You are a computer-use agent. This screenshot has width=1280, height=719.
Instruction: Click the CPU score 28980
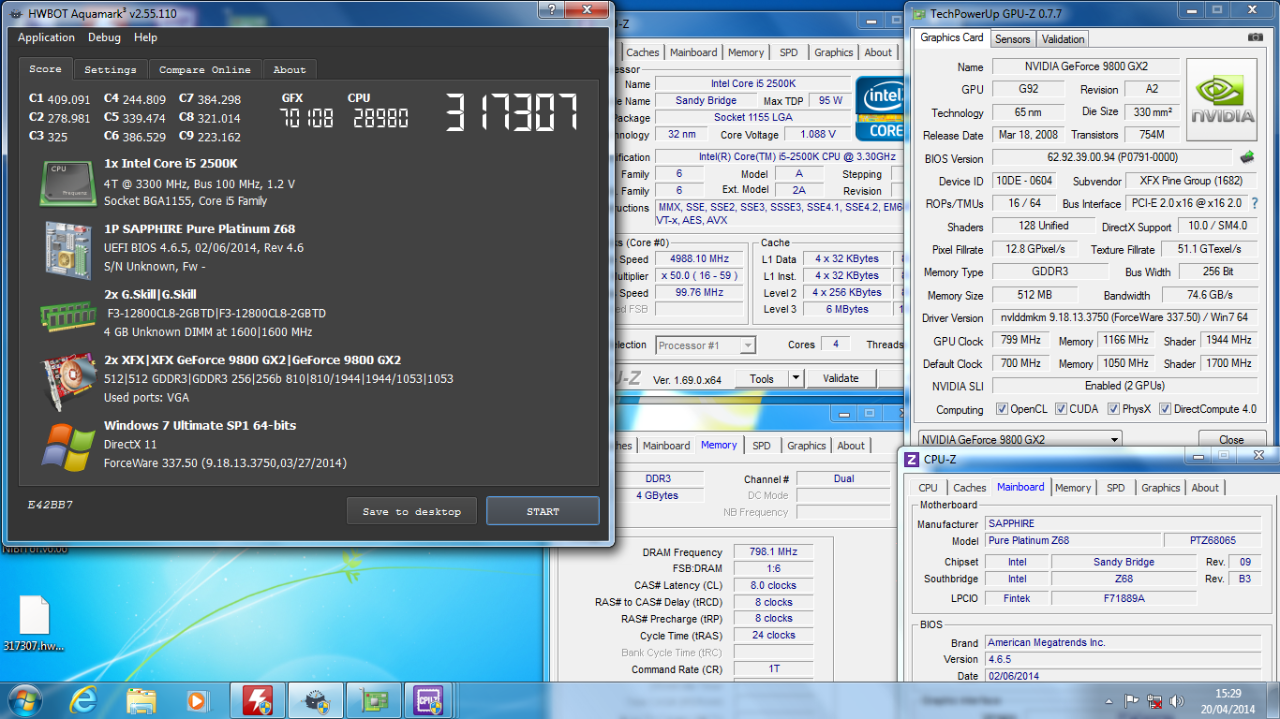380,118
